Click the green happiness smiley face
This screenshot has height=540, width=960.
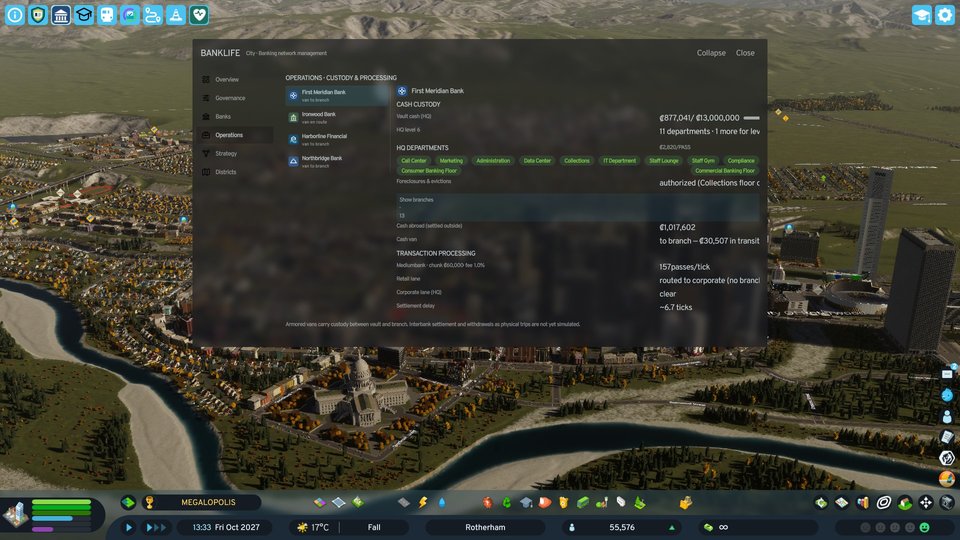tap(924, 527)
